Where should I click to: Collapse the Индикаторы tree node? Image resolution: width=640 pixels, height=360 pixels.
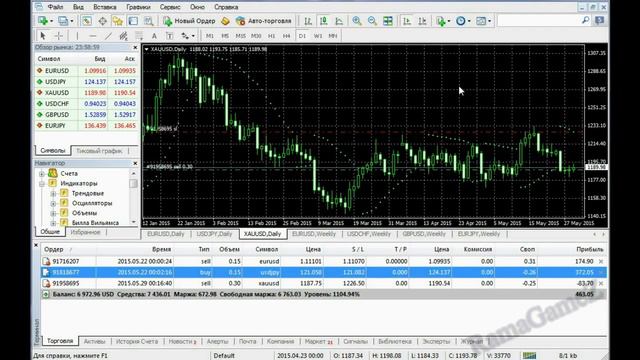point(42,184)
